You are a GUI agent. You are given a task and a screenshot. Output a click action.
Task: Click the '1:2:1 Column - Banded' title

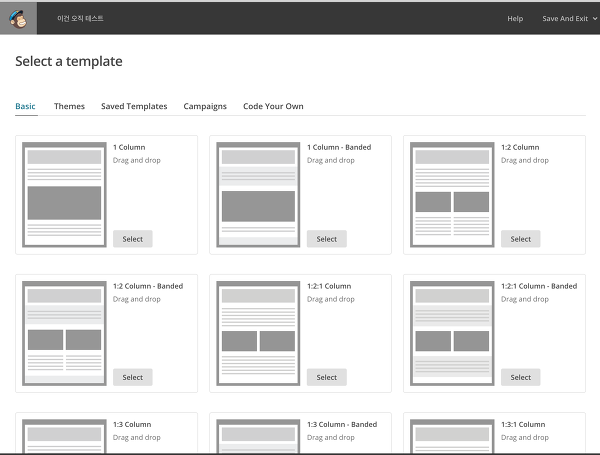pyautogui.click(x=539, y=286)
